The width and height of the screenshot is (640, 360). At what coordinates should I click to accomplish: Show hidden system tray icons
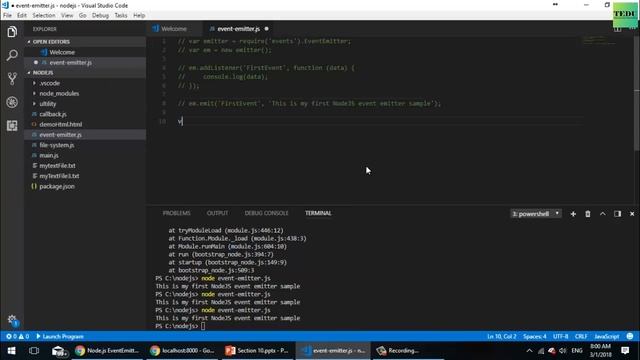[x=529, y=351]
